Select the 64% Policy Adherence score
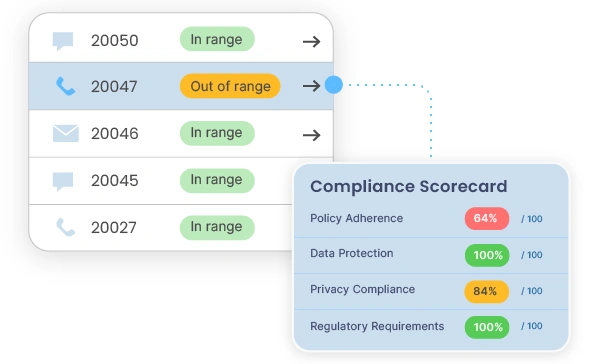This screenshot has height=364, width=600. pyautogui.click(x=487, y=218)
